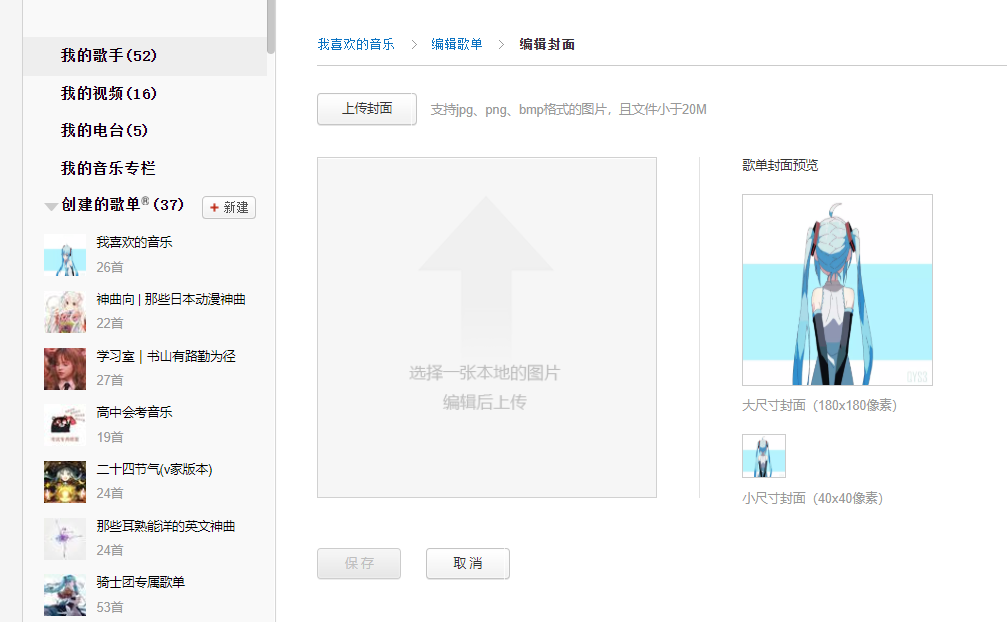Open the 我喜欢的音乐 breadcrumb link
This screenshot has height=622, width=1007.
[x=356, y=44]
